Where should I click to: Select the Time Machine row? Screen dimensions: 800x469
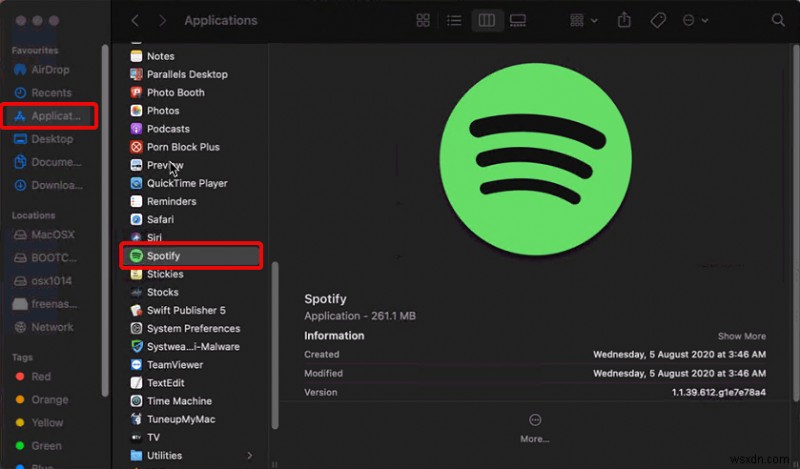(x=191, y=401)
